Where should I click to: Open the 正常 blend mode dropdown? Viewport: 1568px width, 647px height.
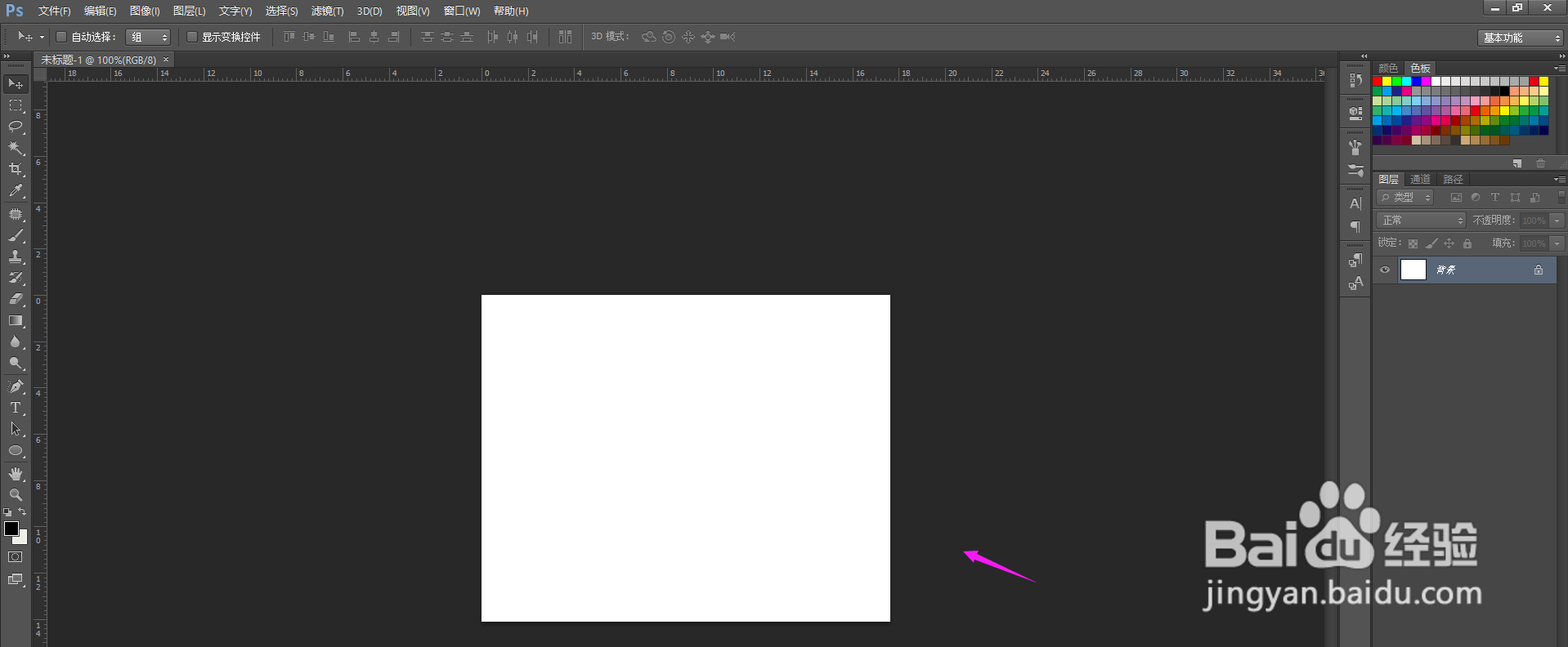pos(1422,221)
